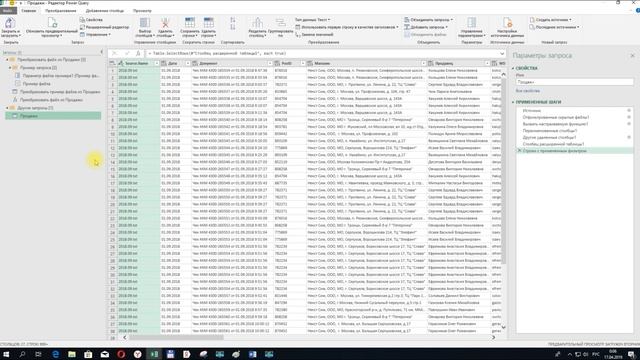Cancel formula with the X icon
The image size is (640, 360).
coord(115,53)
